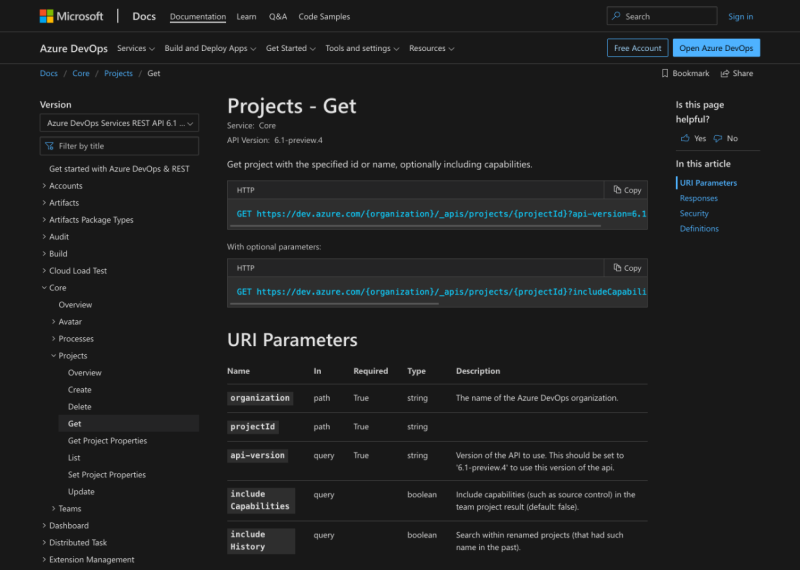Jump to Responses in article links
Screen dimensions: 800x570
click(x=698, y=198)
